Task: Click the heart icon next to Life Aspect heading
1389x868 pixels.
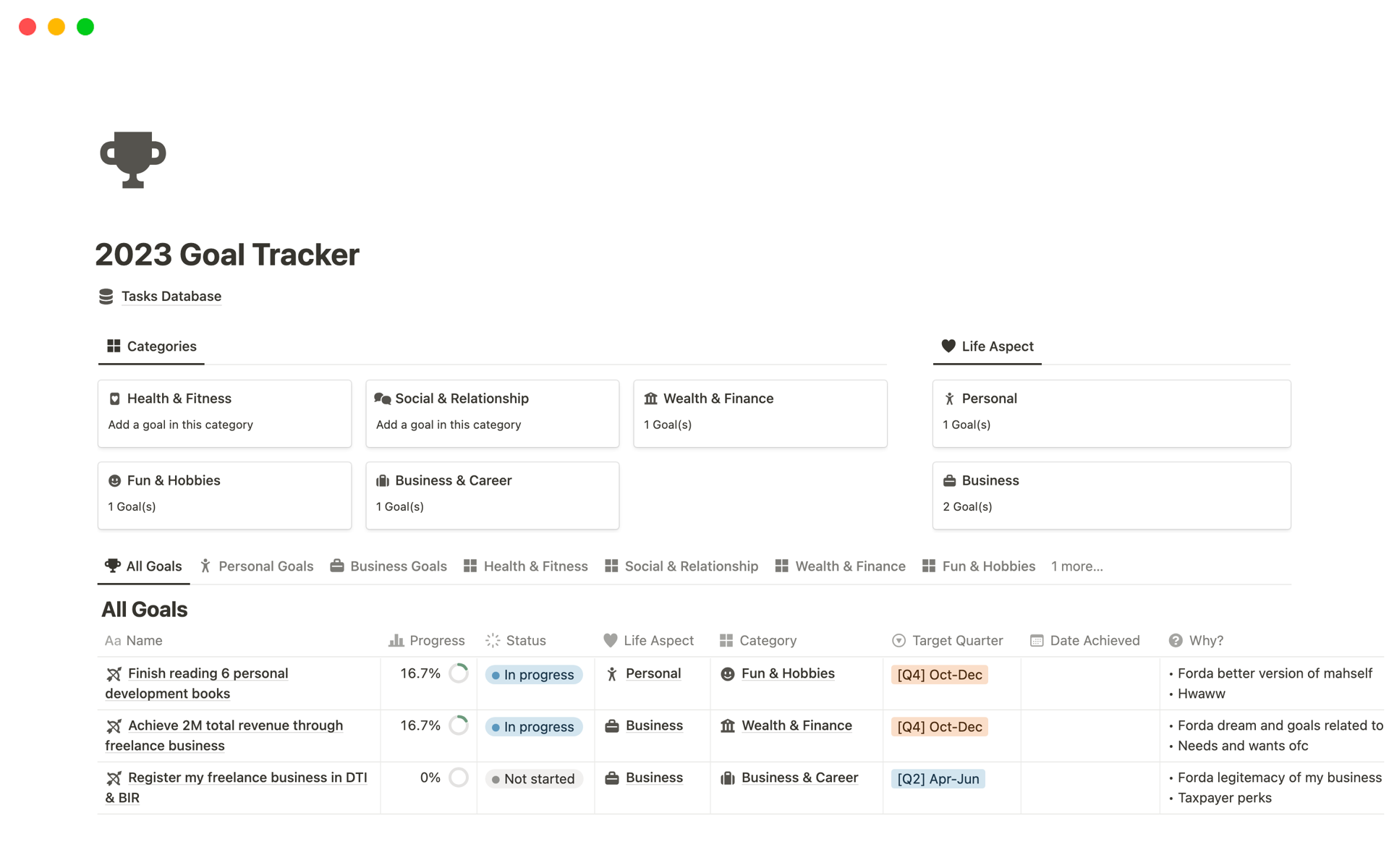Action: click(x=948, y=346)
